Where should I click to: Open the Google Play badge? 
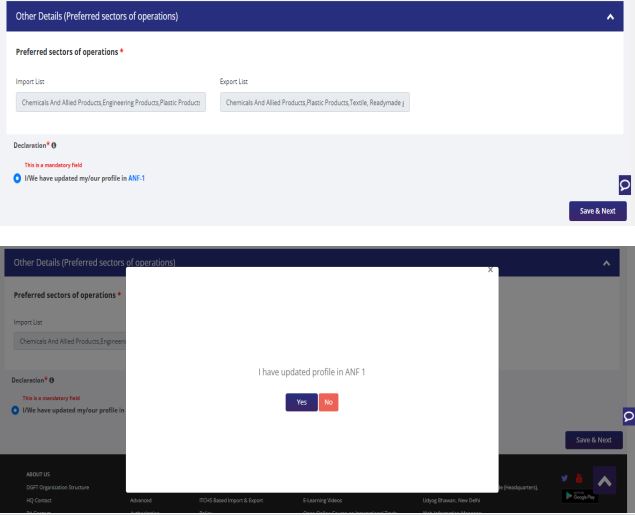(579, 497)
